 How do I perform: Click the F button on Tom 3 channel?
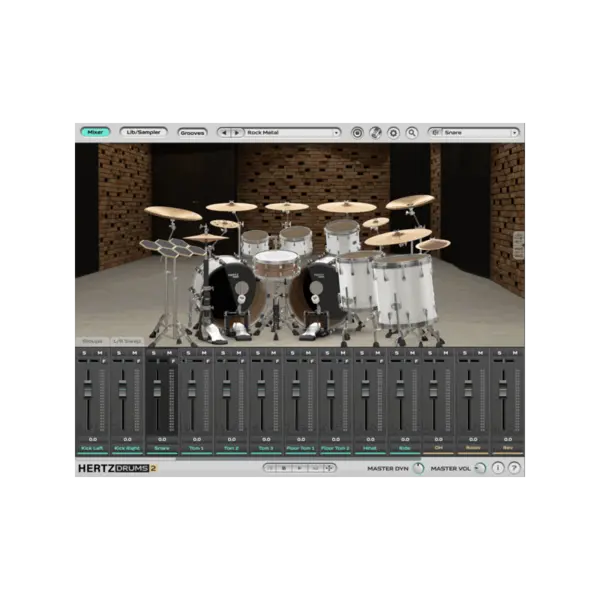coord(277,361)
